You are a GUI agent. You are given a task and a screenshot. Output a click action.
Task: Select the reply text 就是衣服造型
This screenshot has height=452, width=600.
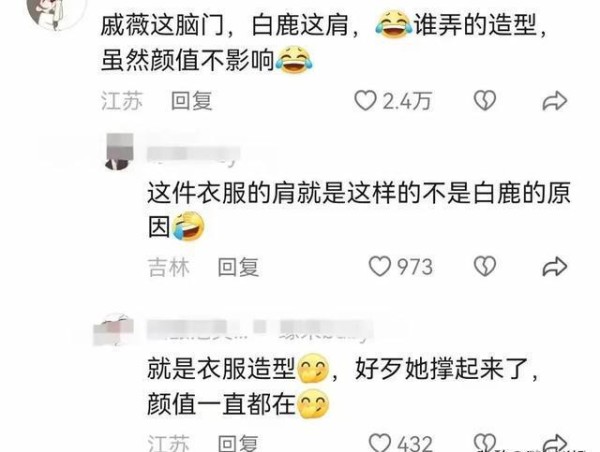click(221, 369)
